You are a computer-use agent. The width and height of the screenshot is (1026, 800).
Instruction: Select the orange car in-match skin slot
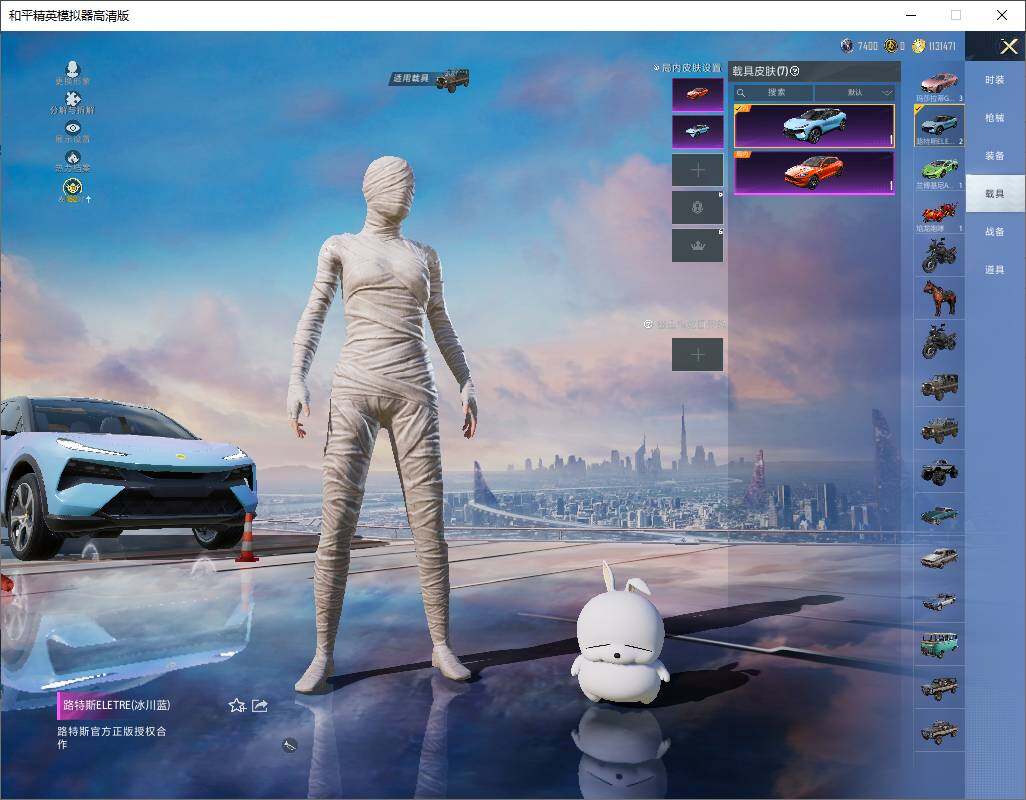pos(698,94)
